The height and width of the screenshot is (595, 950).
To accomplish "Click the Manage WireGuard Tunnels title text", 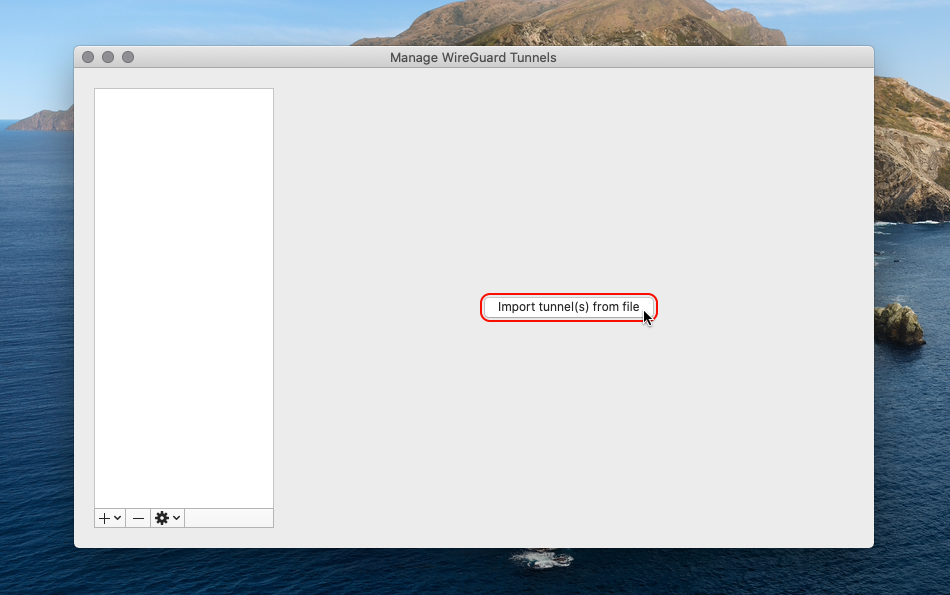I will click(x=473, y=57).
